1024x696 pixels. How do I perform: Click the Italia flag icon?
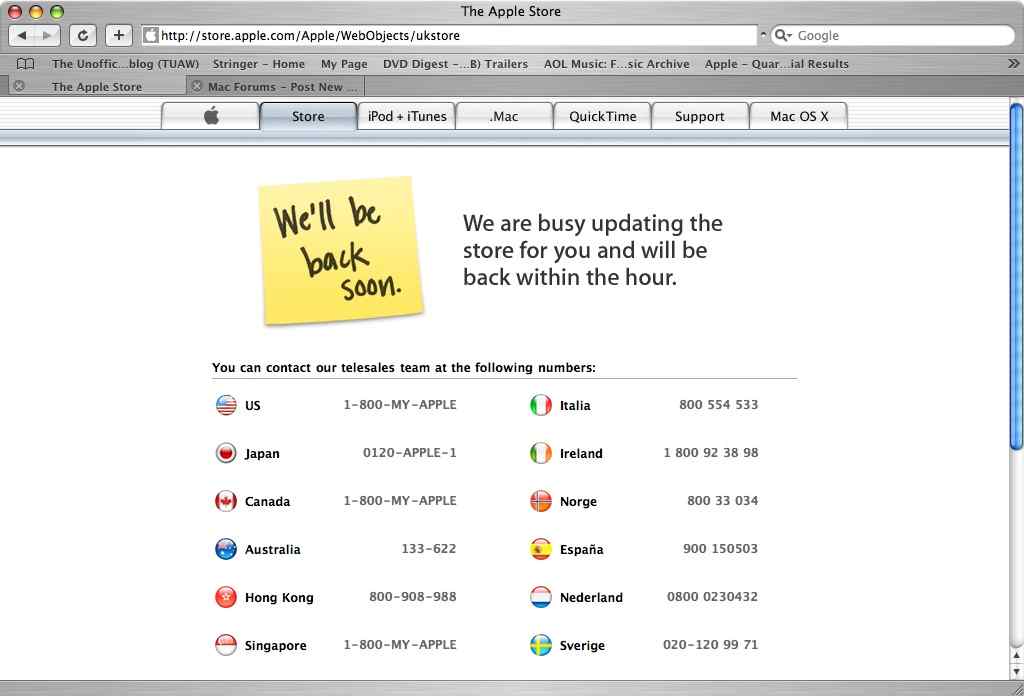541,405
